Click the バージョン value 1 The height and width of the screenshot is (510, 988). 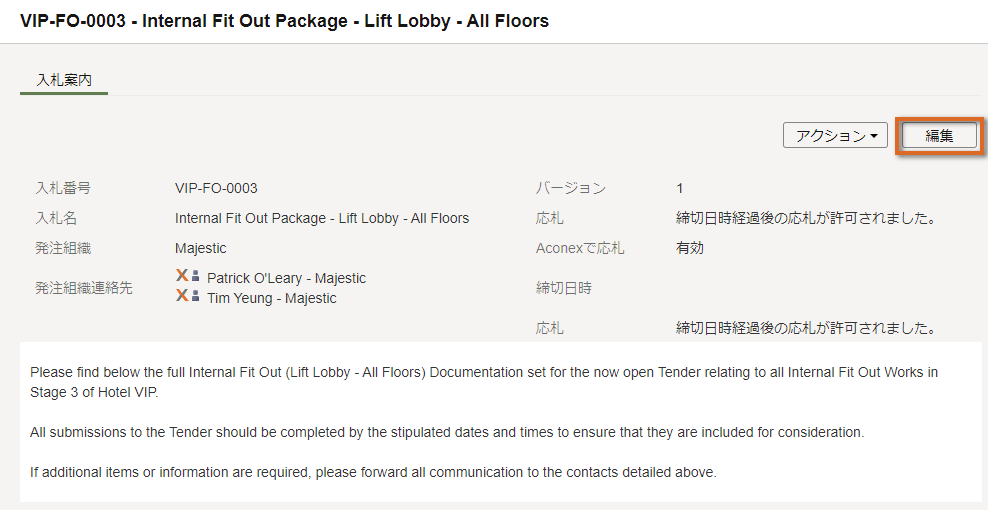tap(680, 188)
